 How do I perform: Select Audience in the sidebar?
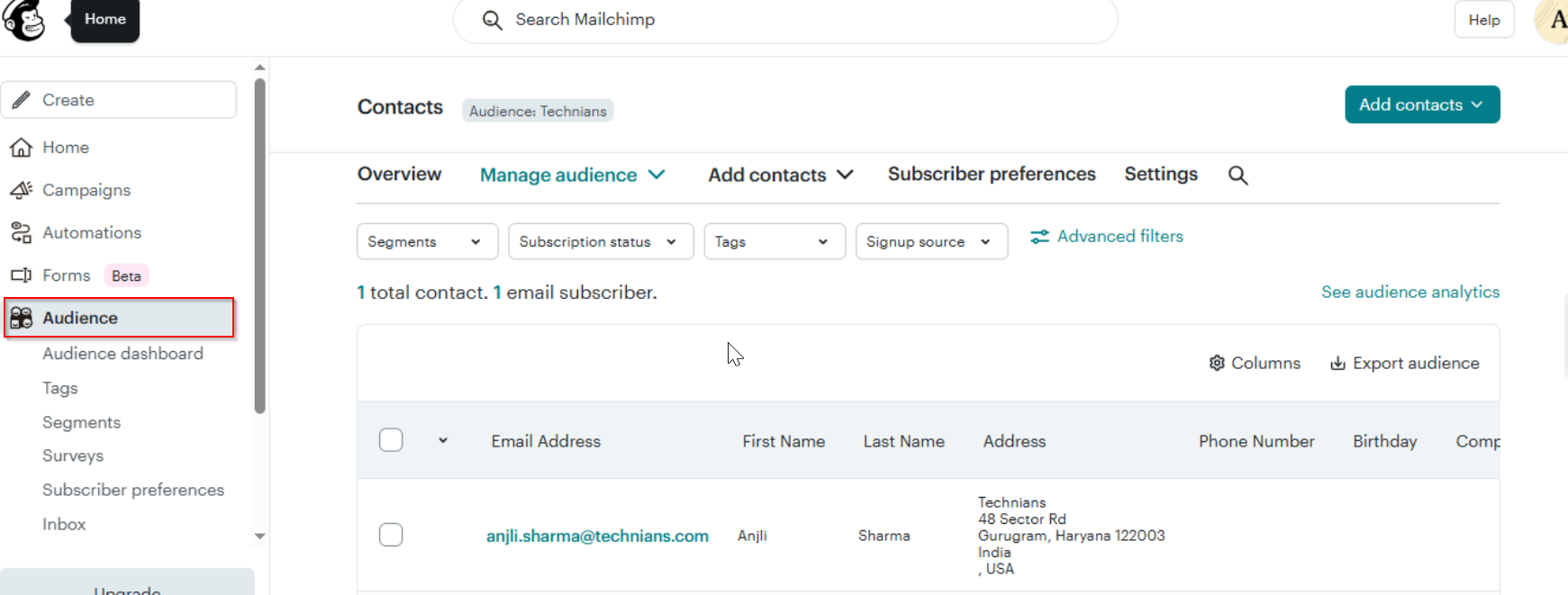pyautogui.click(x=119, y=318)
